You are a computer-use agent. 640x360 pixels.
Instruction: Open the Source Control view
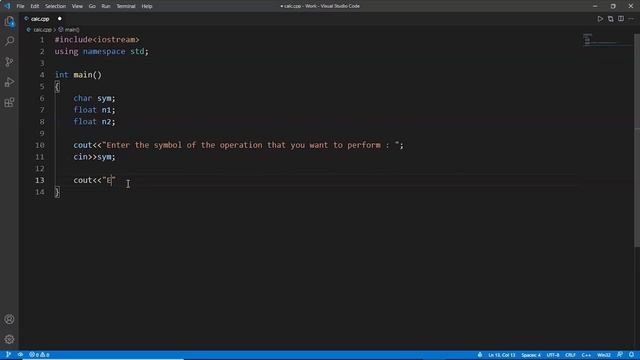[9, 62]
